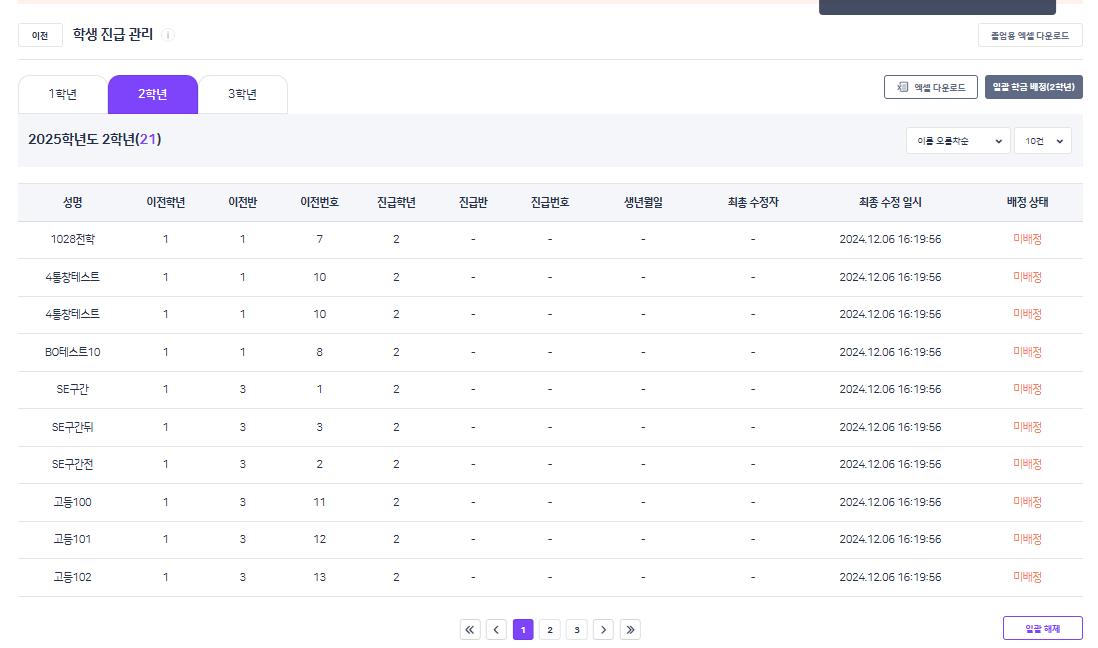Select the 2학년 tab
The image size is (1098, 648).
coord(152,95)
